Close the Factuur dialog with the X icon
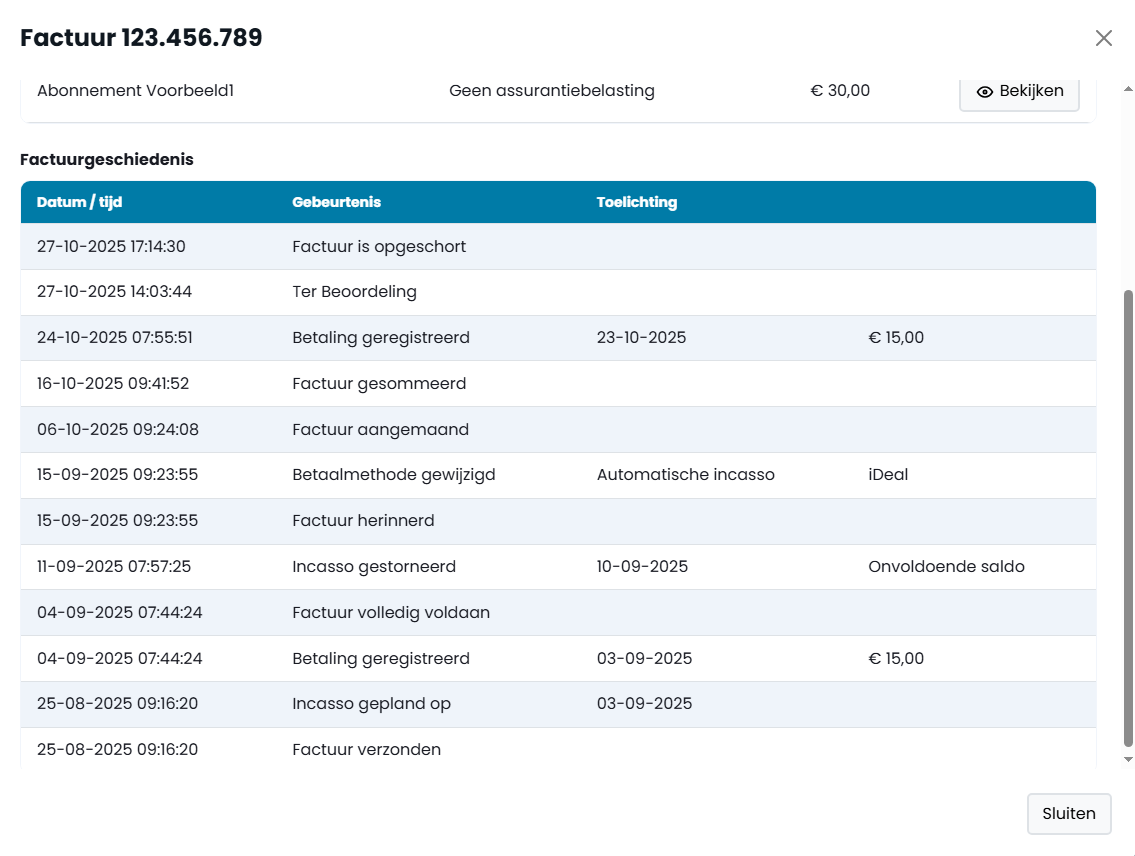 click(1103, 38)
